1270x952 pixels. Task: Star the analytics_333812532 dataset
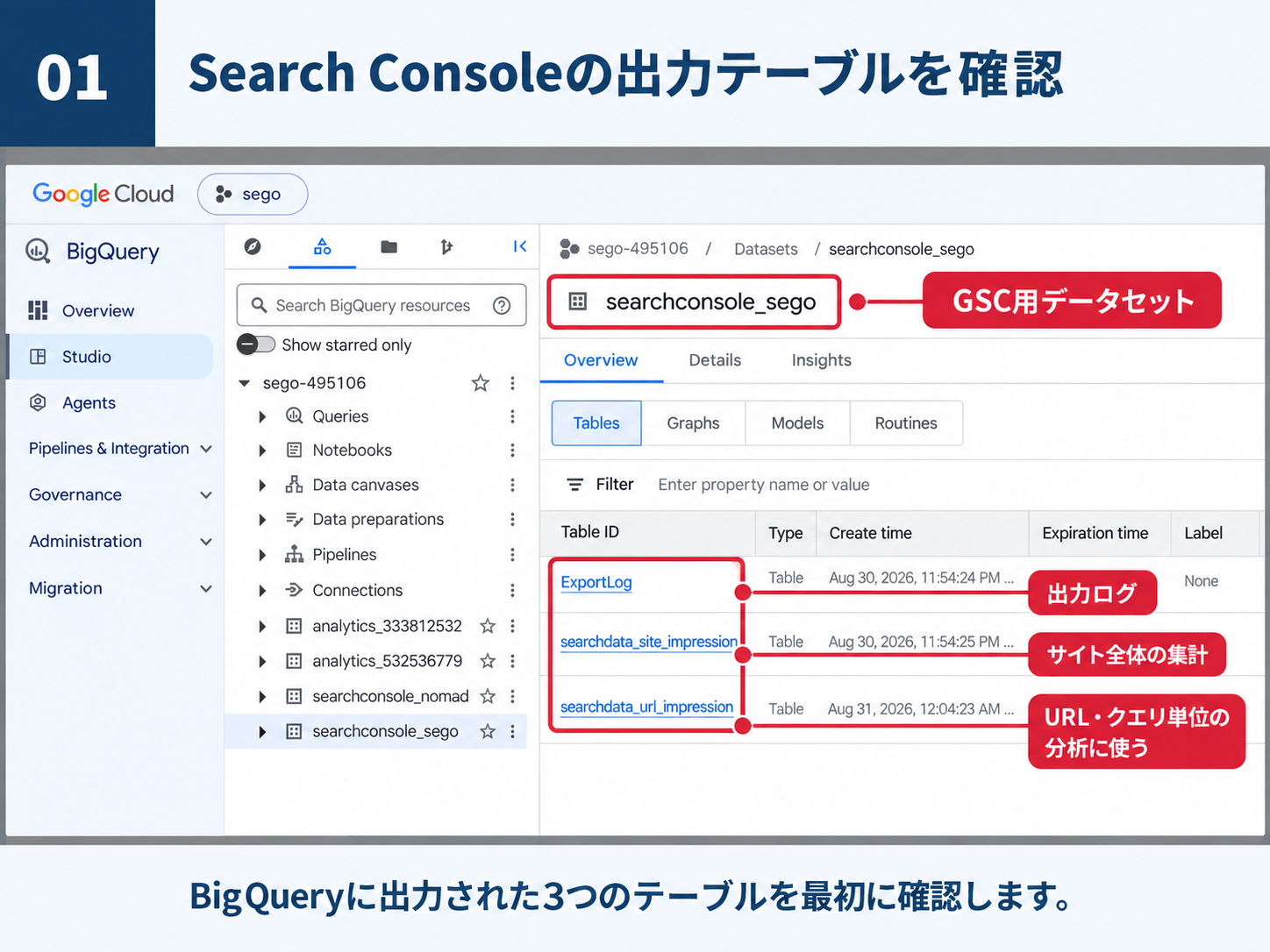pos(488,626)
